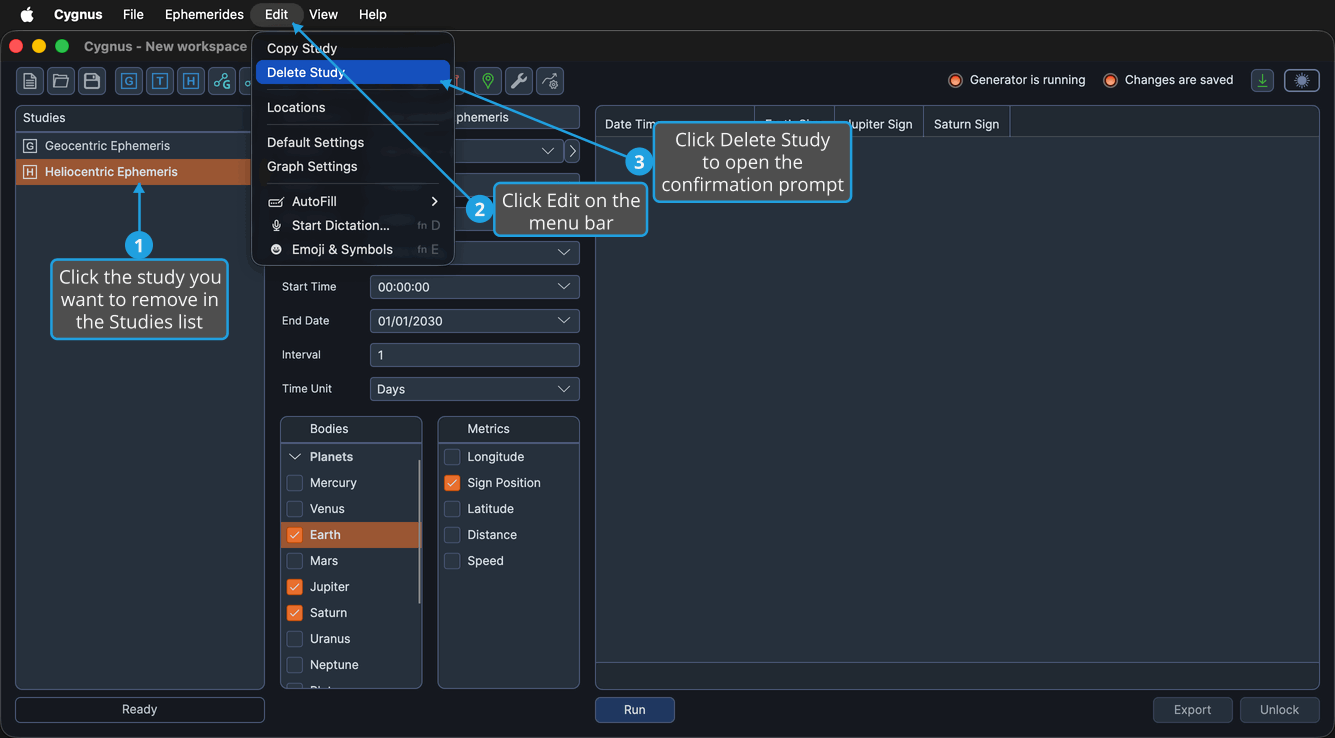This screenshot has width=1335, height=738.
Task: Toggle the sun theme switch icon
Action: click(1302, 81)
